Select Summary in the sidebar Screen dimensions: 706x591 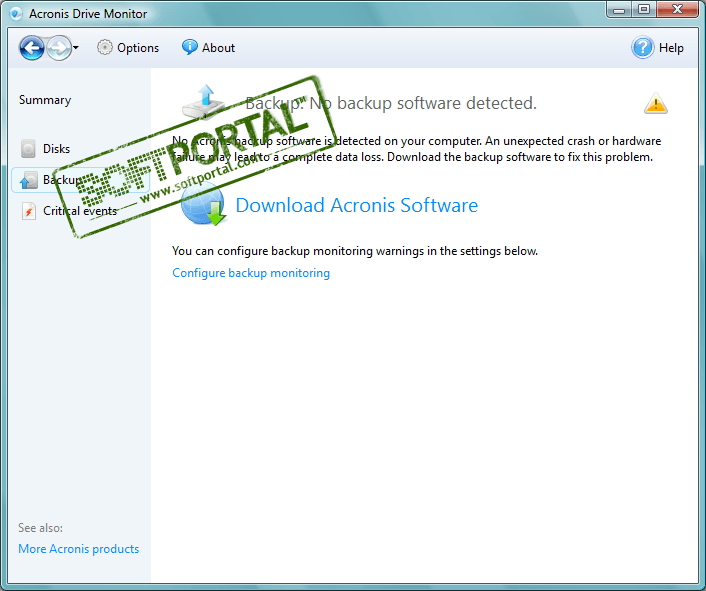pyautogui.click(x=45, y=100)
